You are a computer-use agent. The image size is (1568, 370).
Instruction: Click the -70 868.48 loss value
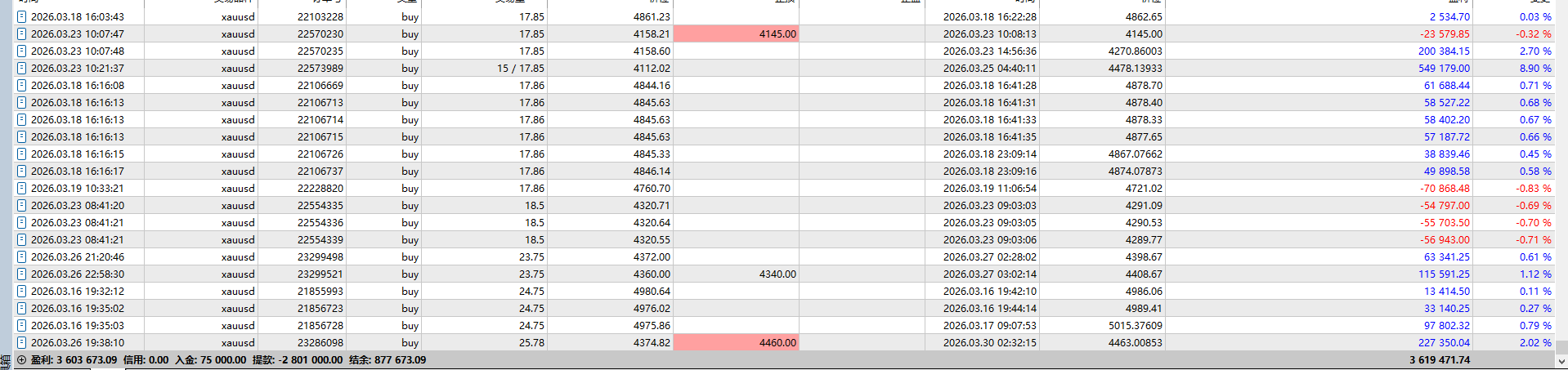pyautogui.click(x=1444, y=188)
